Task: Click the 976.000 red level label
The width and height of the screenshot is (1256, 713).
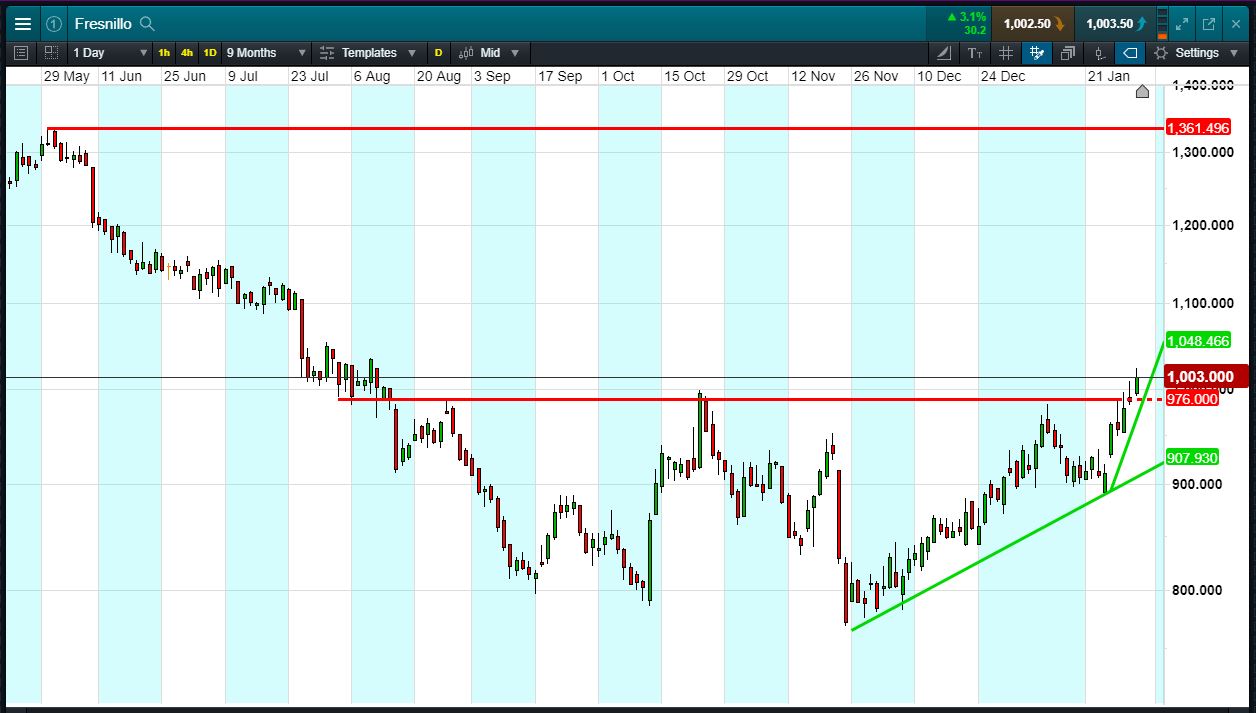Action: pyautogui.click(x=1192, y=399)
